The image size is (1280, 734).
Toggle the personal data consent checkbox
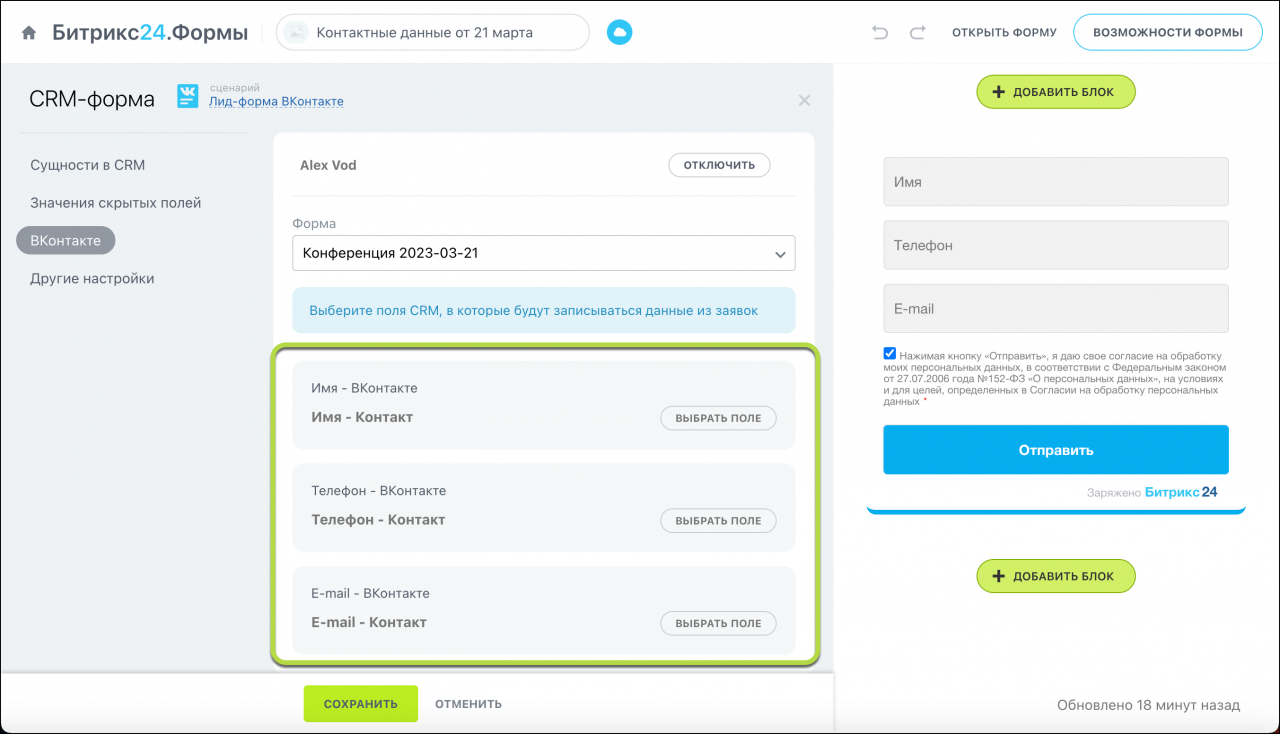890,353
